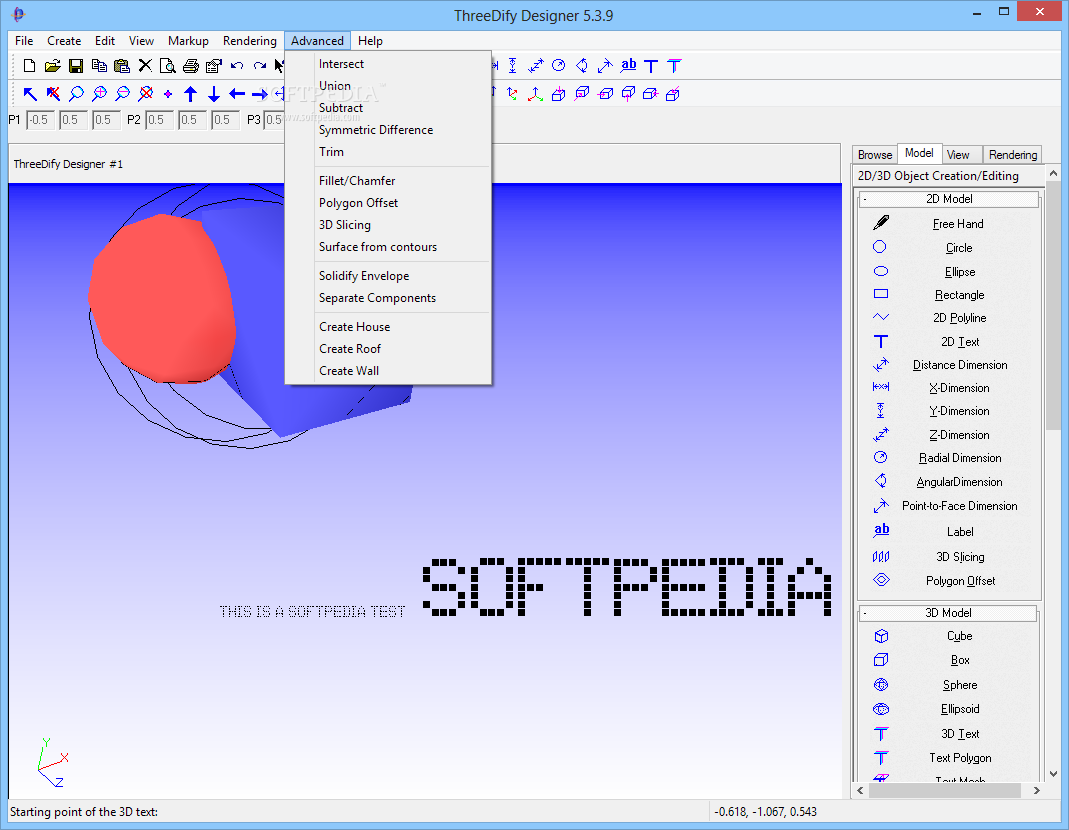Click the New document toolbar icon

point(29,65)
